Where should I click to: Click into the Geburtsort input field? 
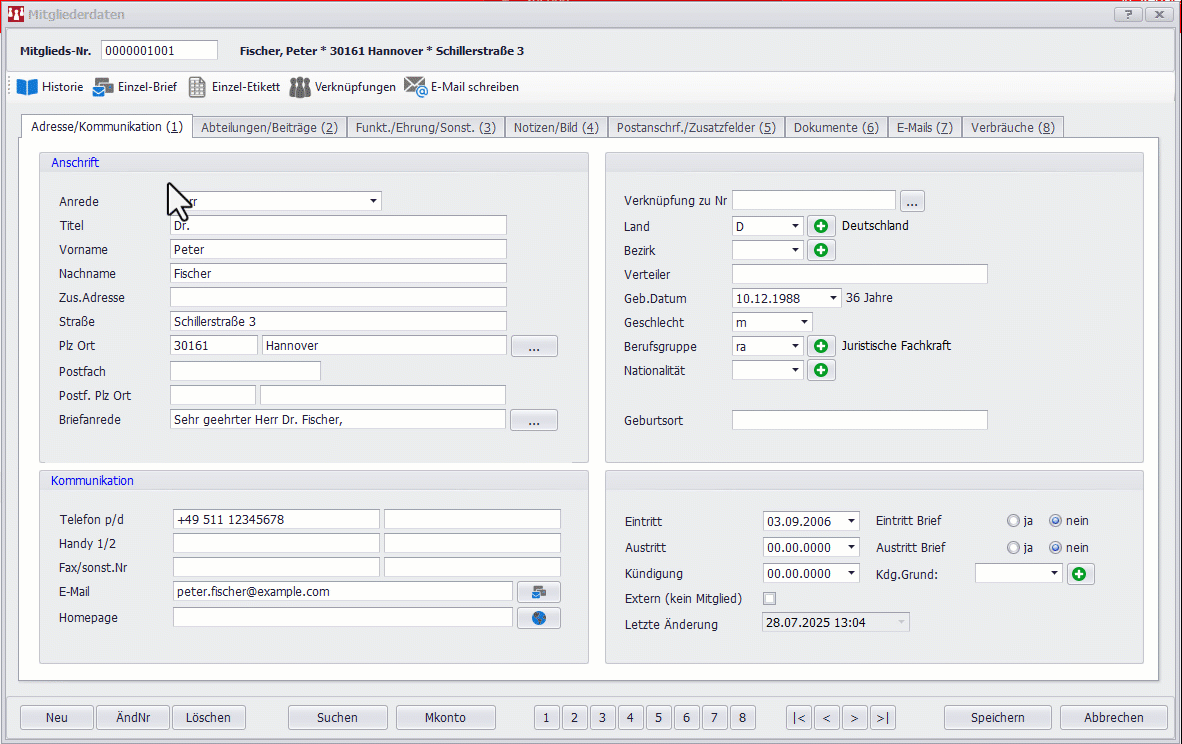(859, 420)
